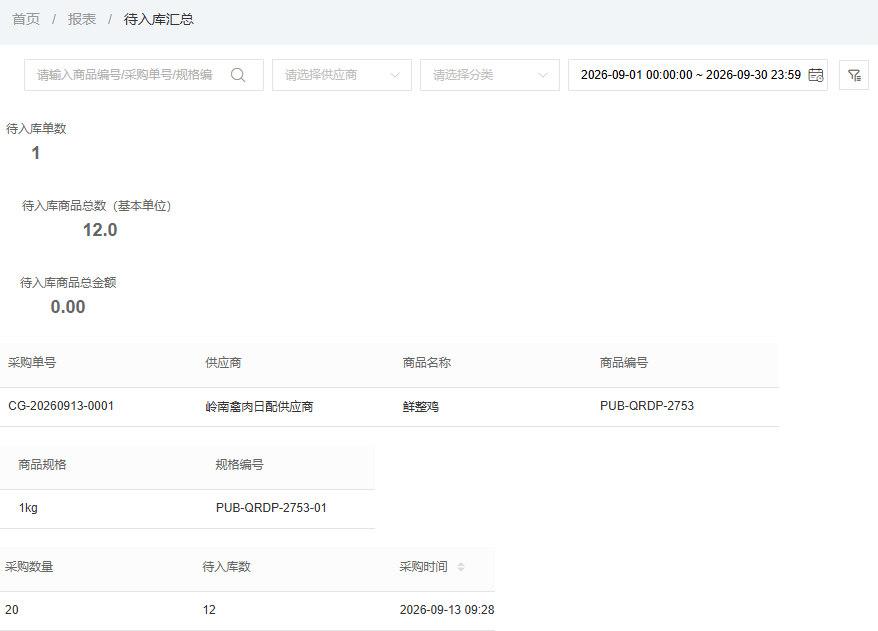The height and width of the screenshot is (631, 878).
Task: Open the 请选择供应商 dropdown
Action: point(342,75)
